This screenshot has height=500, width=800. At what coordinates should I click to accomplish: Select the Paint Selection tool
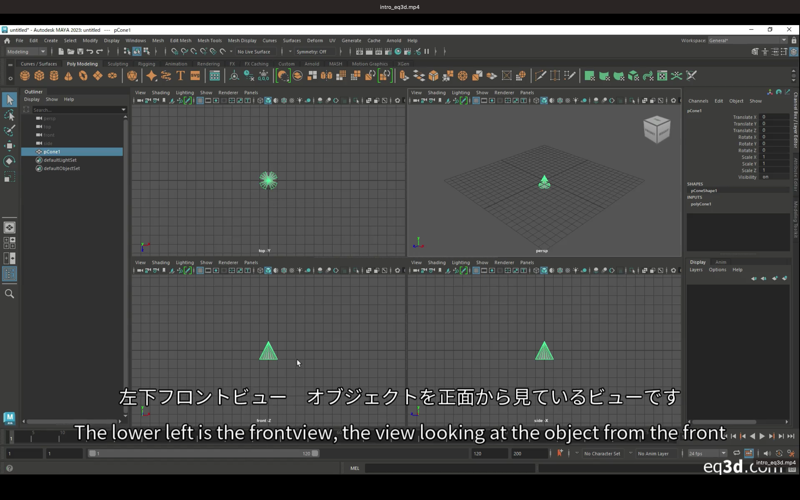(9, 130)
